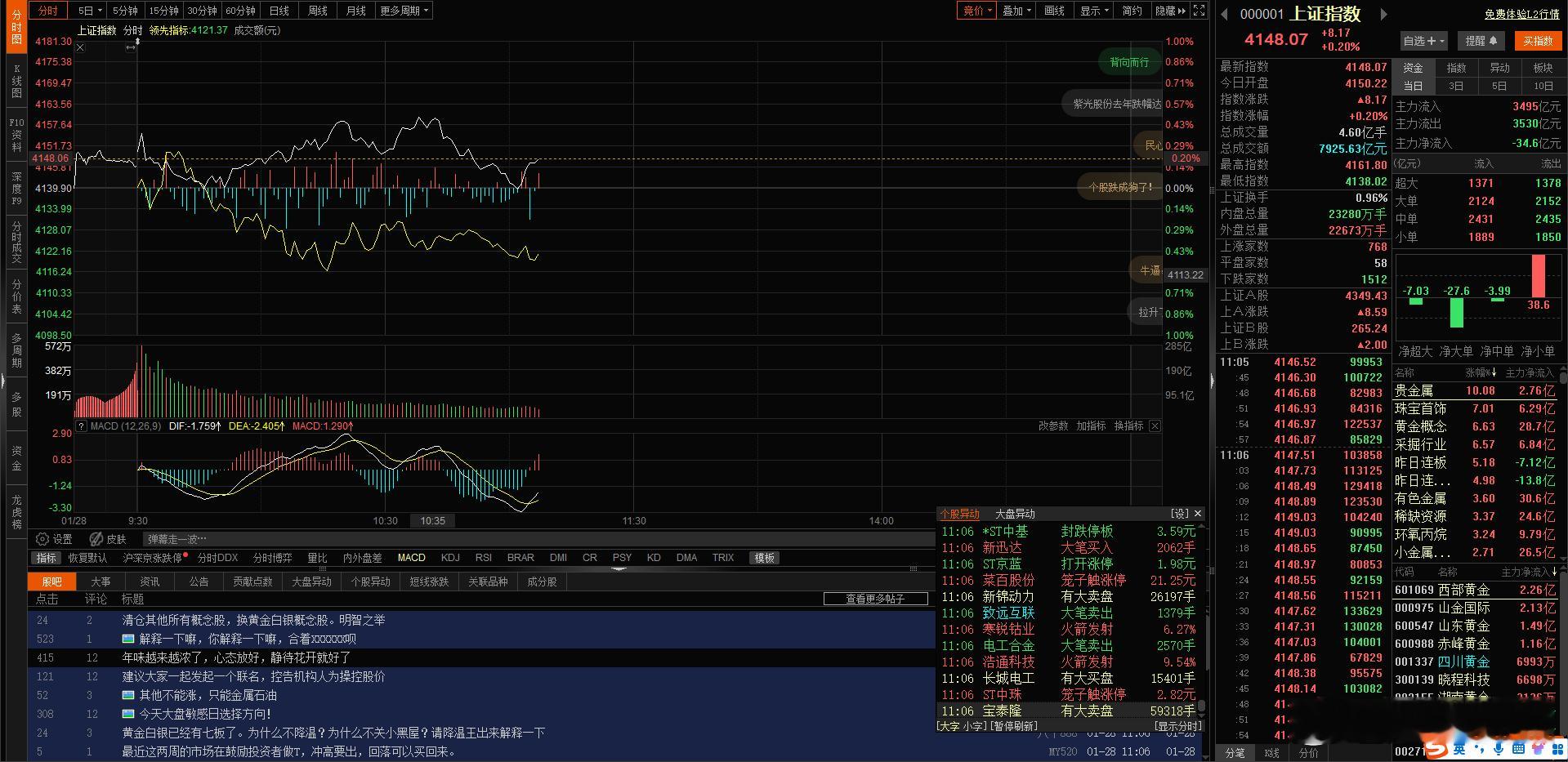This screenshot has width=1568, height=762.
Task: Open 深度F9 in left sidebar
Action: point(16,188)
